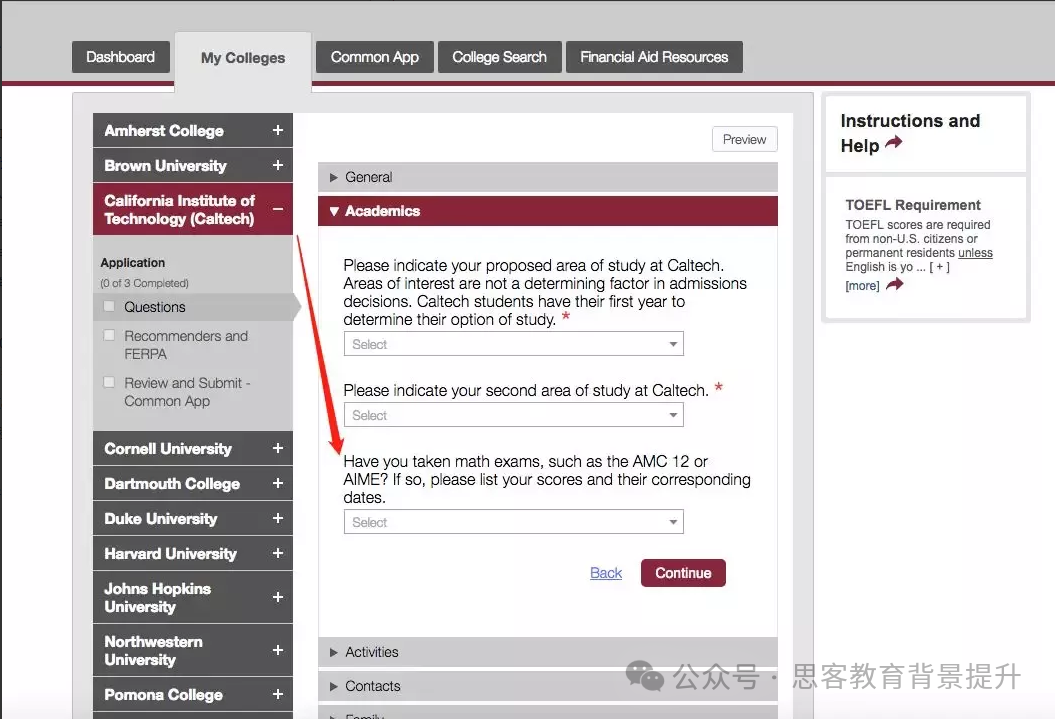The width and height of the screenshot is (1055, 719).
Task: Expand Amherst College with its plus icon
Action: tap(277, 130)
